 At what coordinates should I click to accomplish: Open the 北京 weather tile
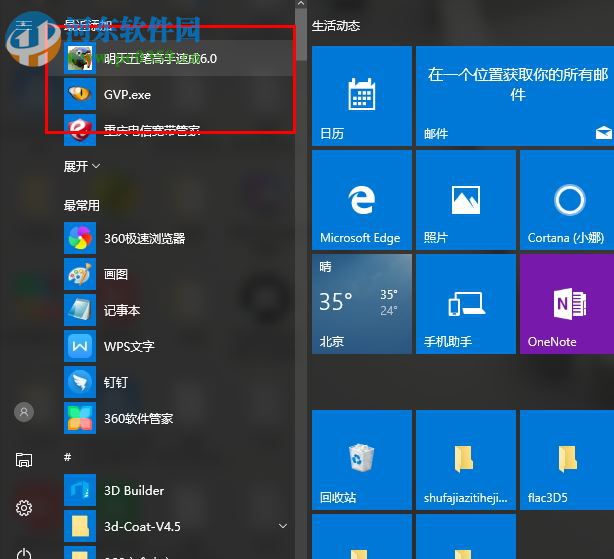[362, 304]
